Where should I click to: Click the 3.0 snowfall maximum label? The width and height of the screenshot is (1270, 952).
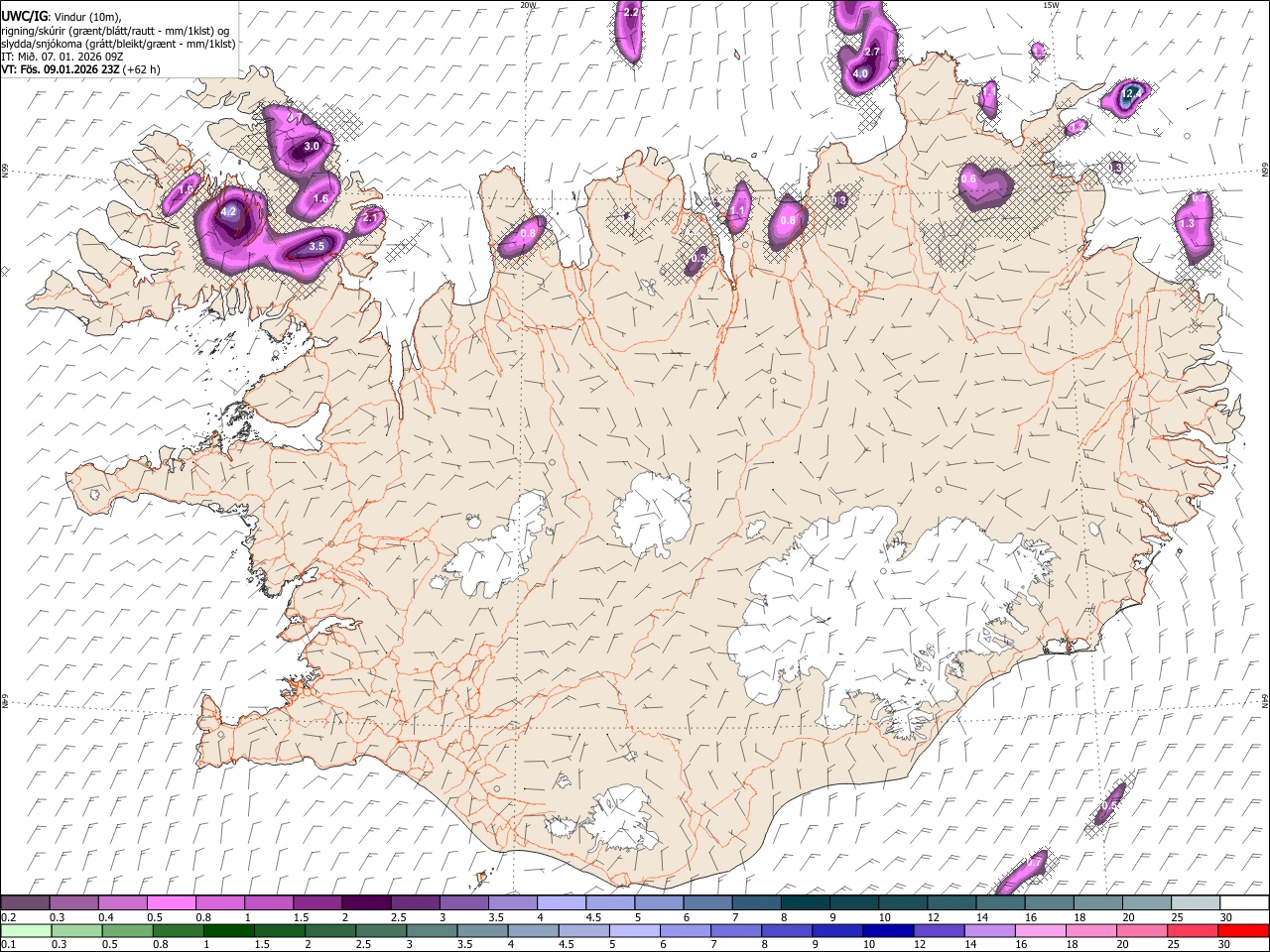point(312,146)
